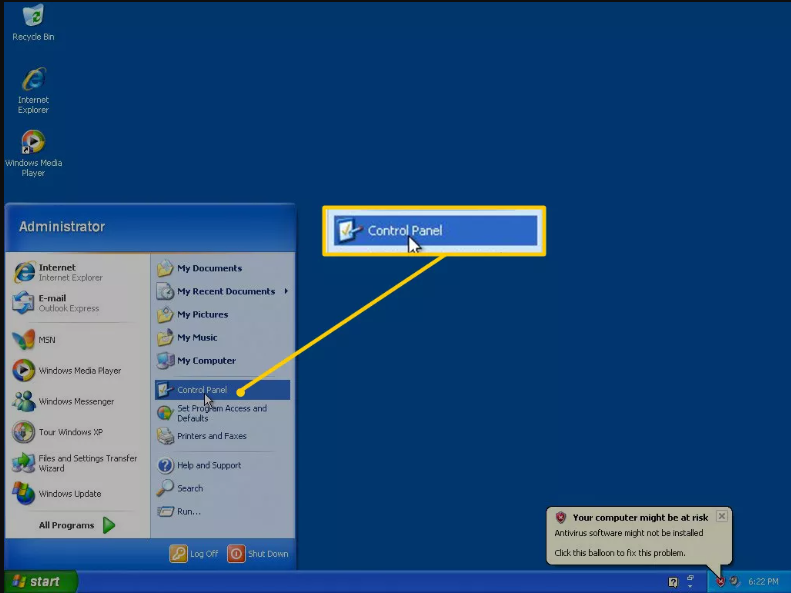The image size is (791, 593).
Task: Click the small restore icon in taskbar
Action: pyautogui.click(x=690, y=578)
